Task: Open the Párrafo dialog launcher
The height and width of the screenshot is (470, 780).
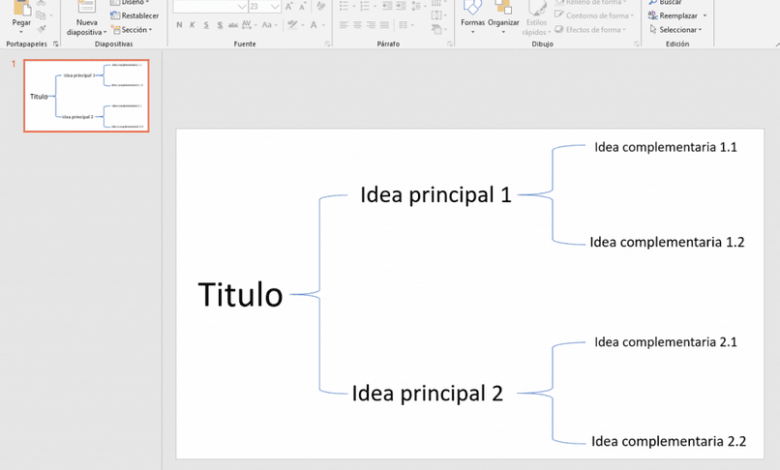Action: pos(450,44)
